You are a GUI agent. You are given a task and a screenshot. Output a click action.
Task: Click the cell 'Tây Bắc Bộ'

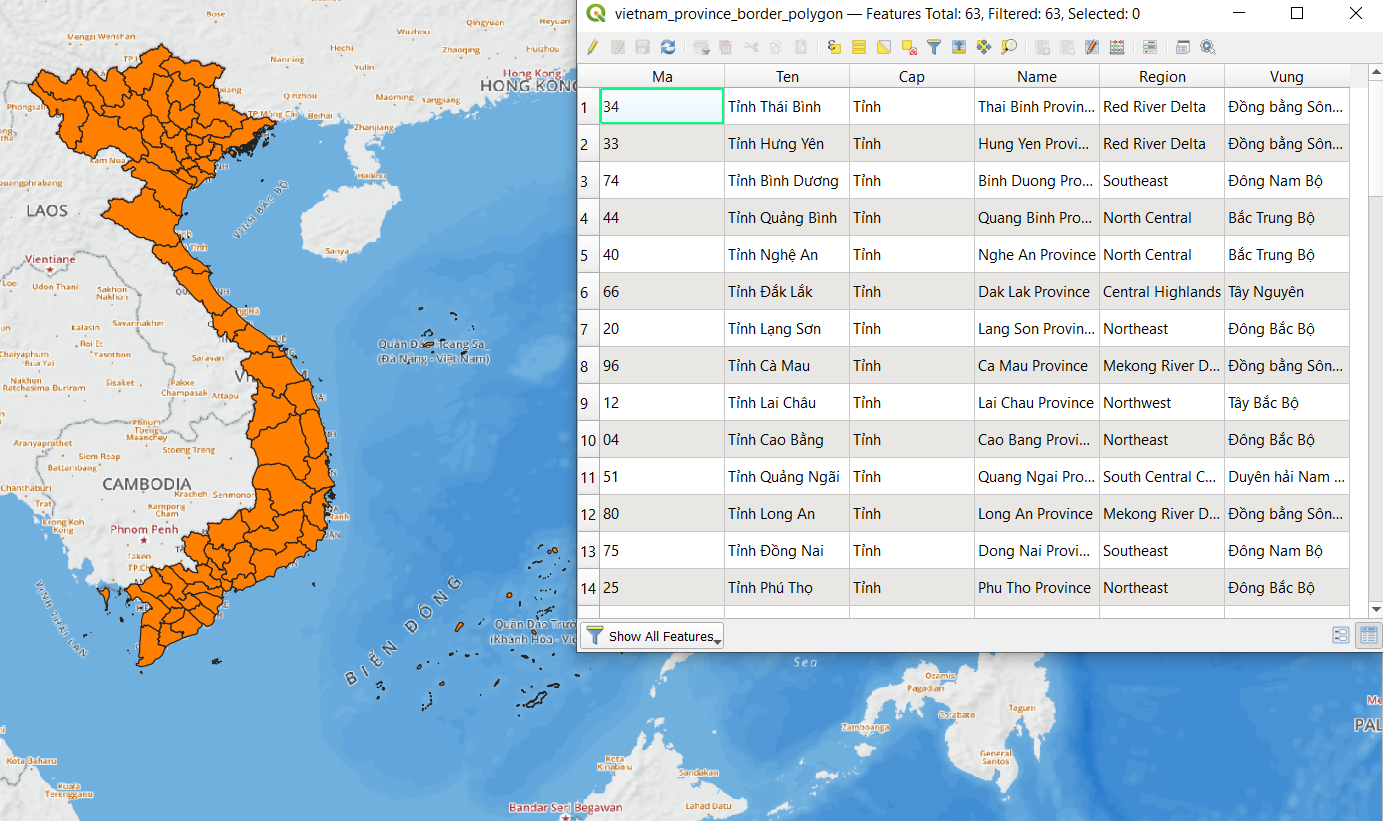click(1287, 402)
